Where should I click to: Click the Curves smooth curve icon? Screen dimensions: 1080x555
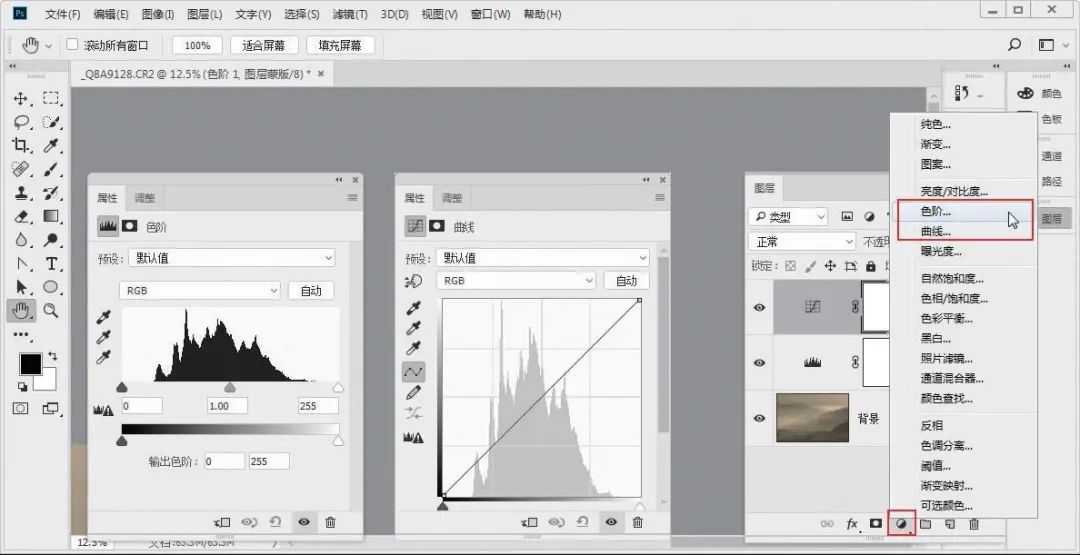tap(414, 414)
